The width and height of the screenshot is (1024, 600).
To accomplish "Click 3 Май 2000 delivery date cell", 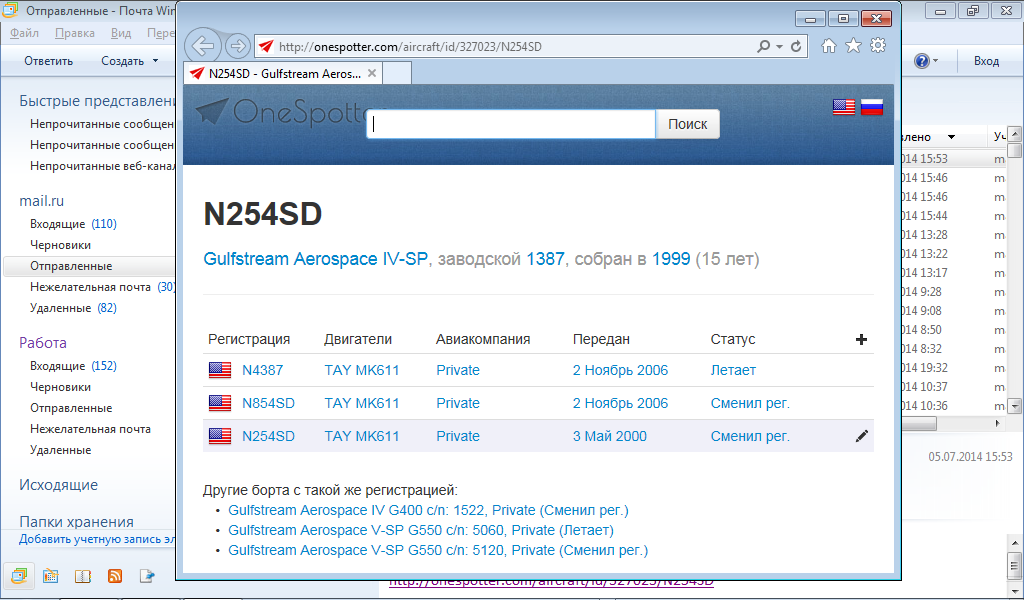I will point(610,436).
